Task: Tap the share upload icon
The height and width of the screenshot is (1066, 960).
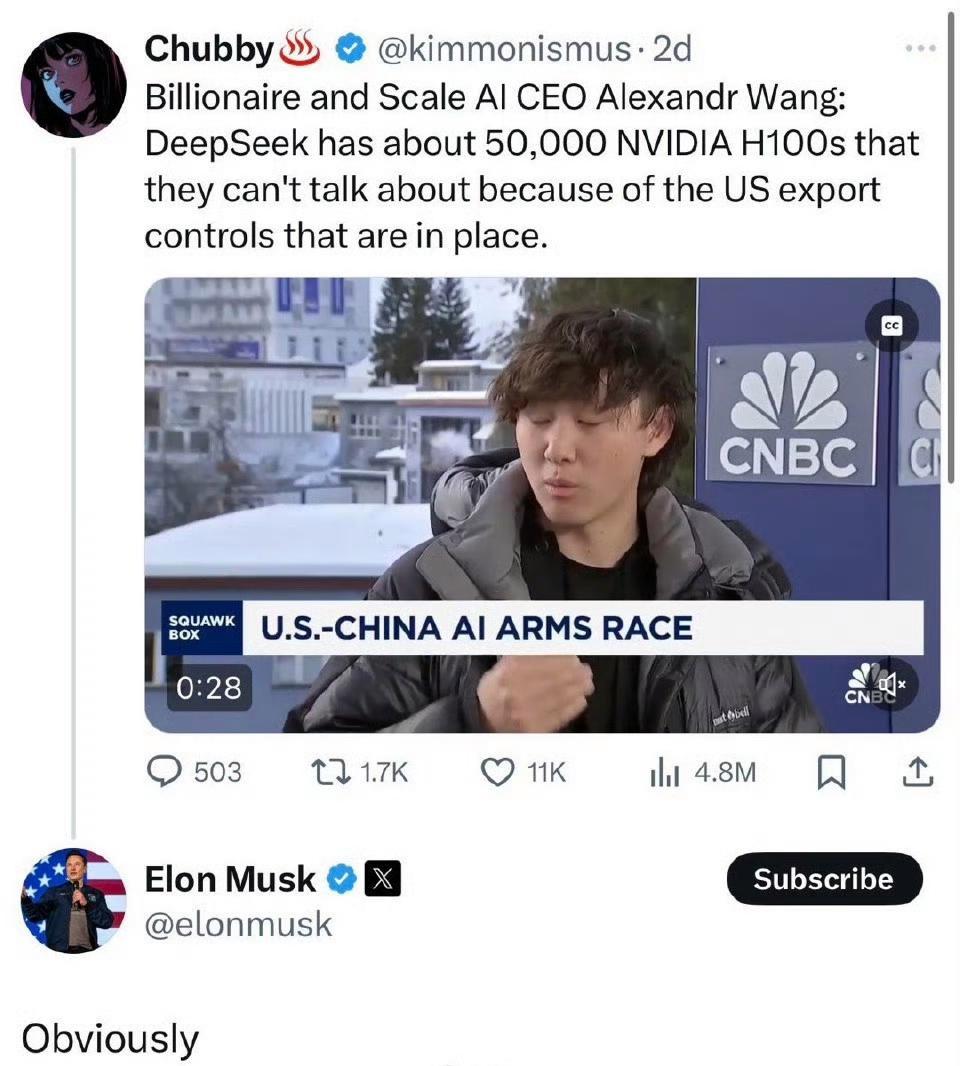Action: (918, 772)
